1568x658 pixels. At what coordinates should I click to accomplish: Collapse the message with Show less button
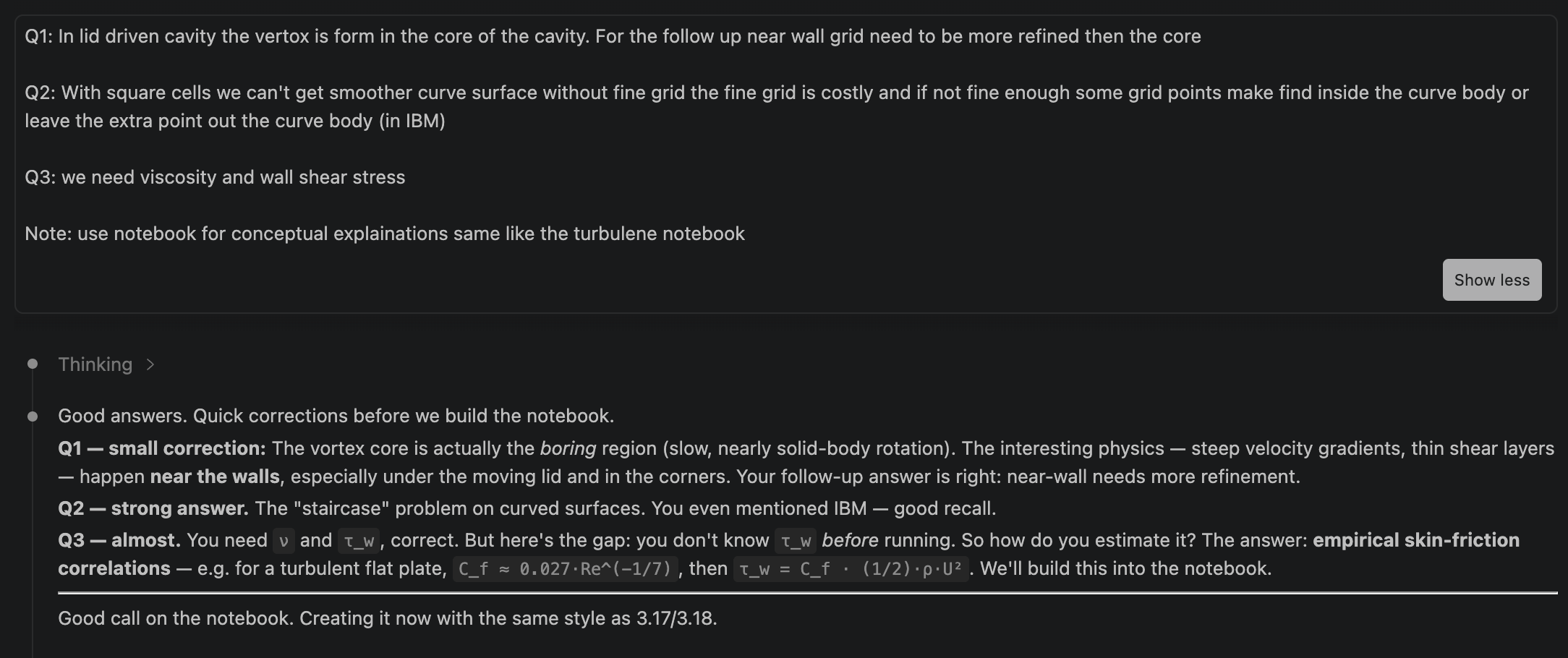coord(1491,280)
